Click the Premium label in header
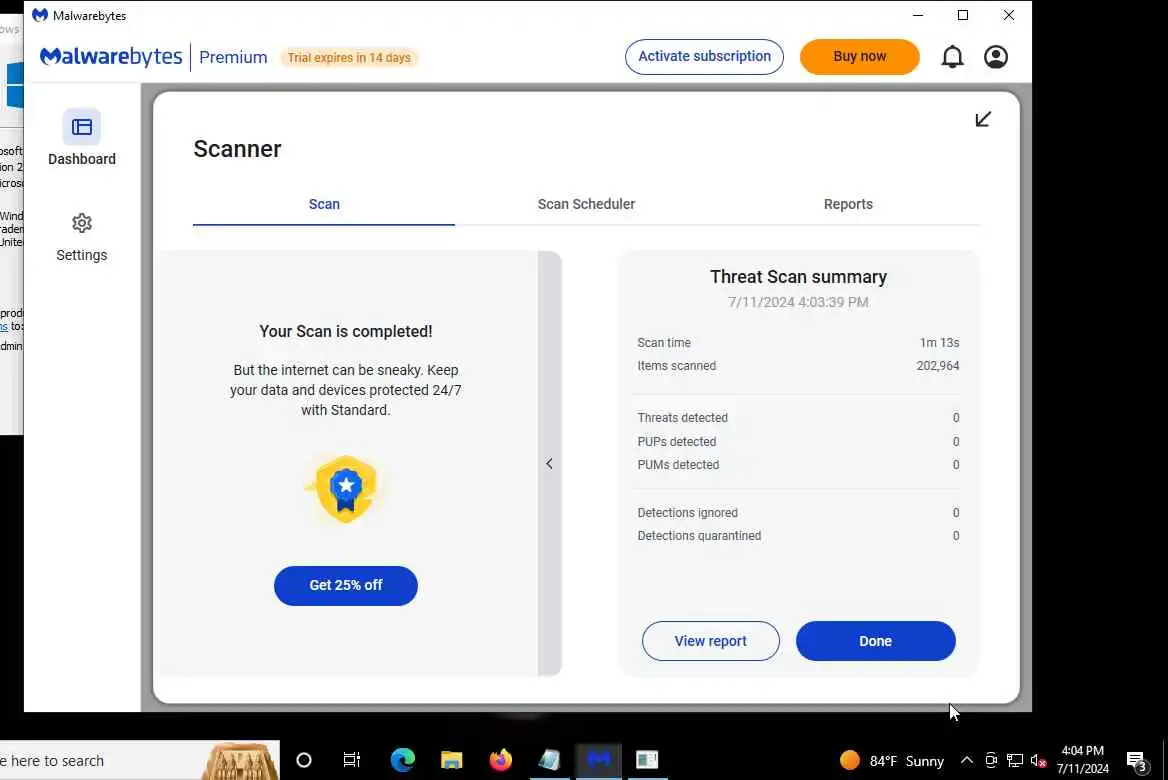Viewport: 1168px width, 780px height. click(233, 57)
